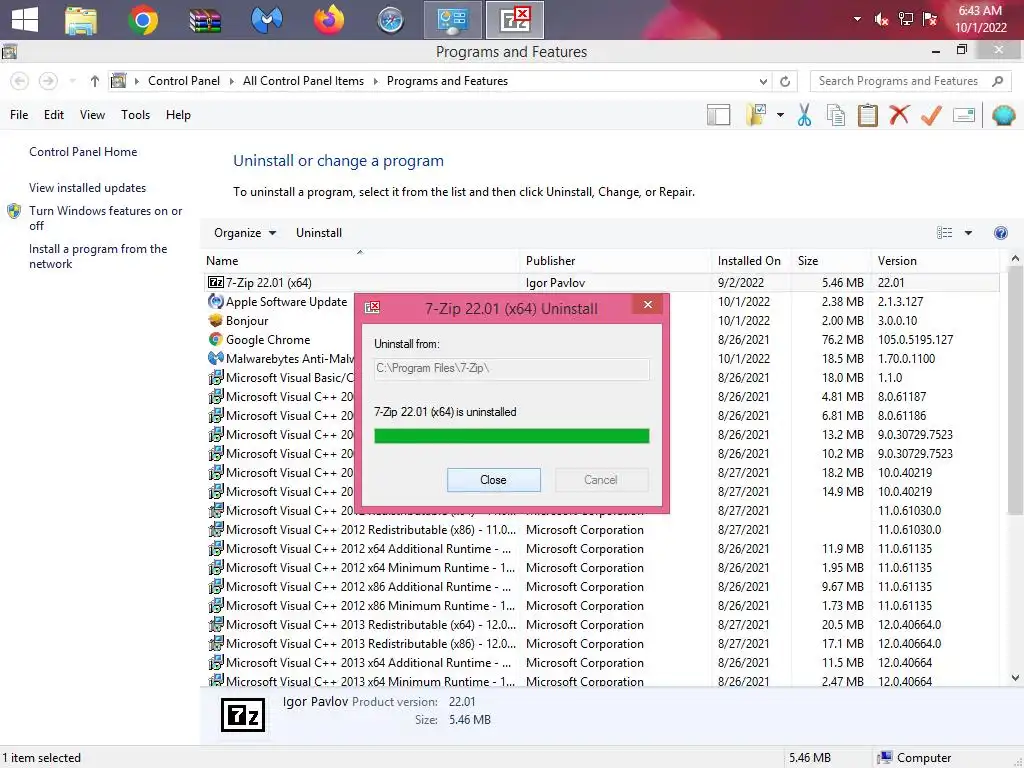This screenshot has height=768, width=1024.
Task: Refresh the Programs and Features list
Action: click(x=785, y=81)
